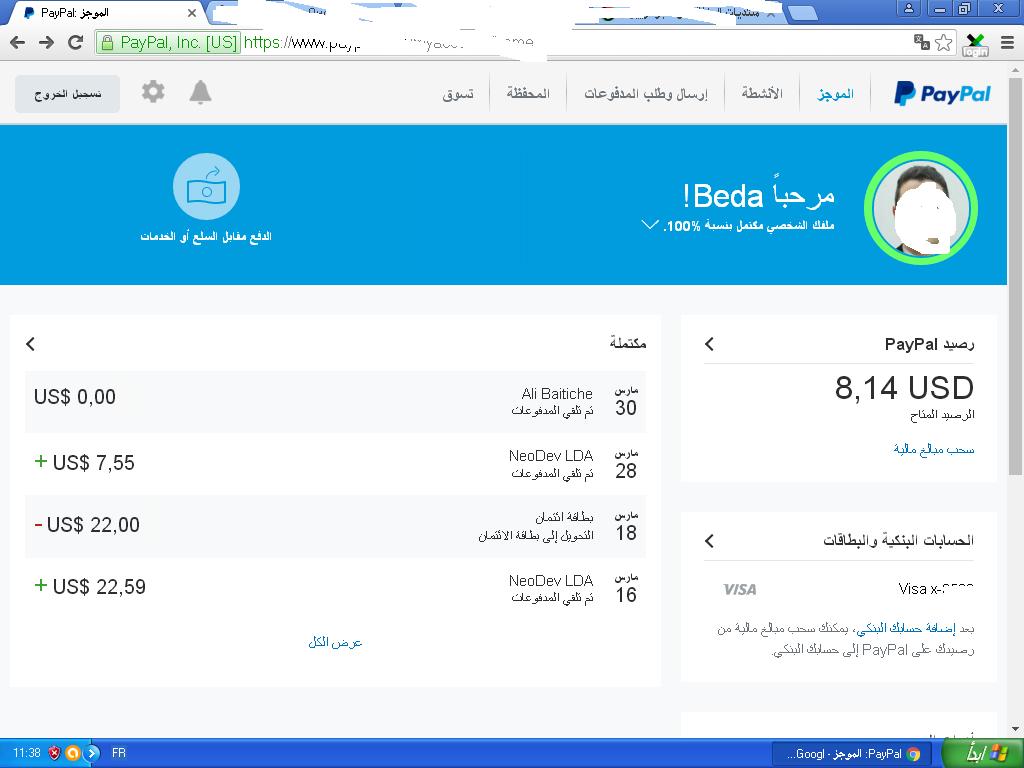Open the PayPal balance card chevron
1024x768 pixels.
click(710, 344)
